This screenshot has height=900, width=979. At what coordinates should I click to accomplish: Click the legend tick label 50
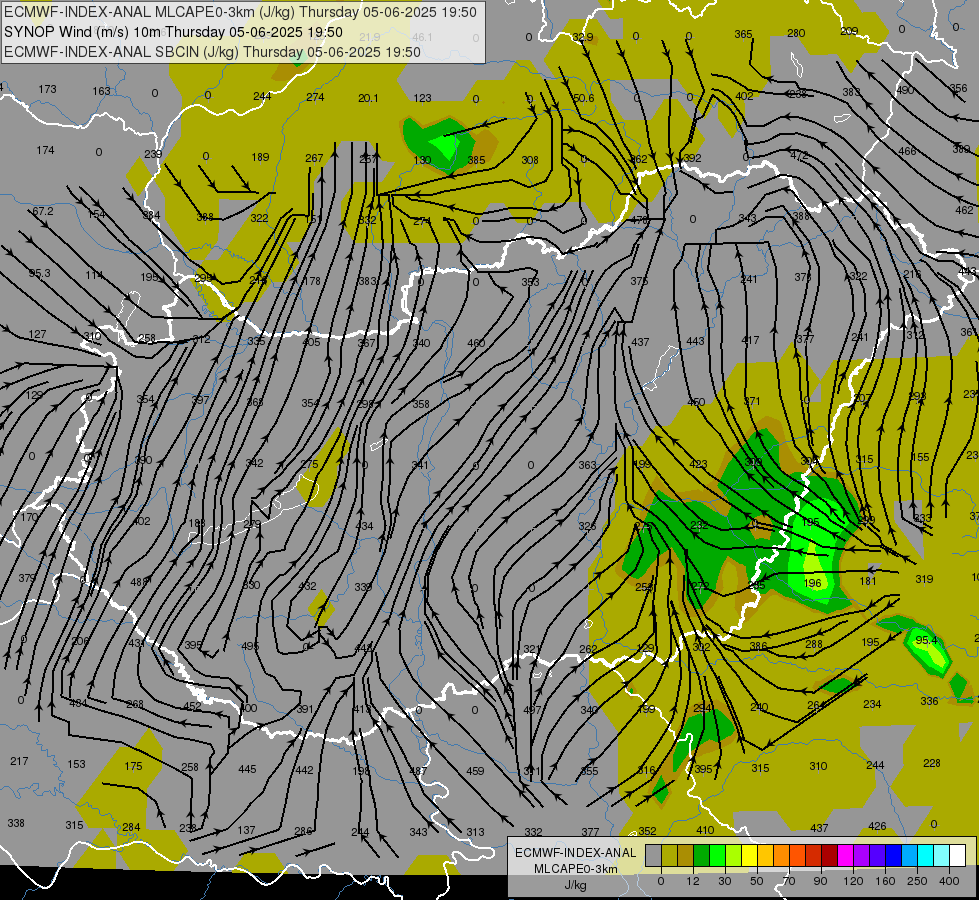click(x=756, y=881)
